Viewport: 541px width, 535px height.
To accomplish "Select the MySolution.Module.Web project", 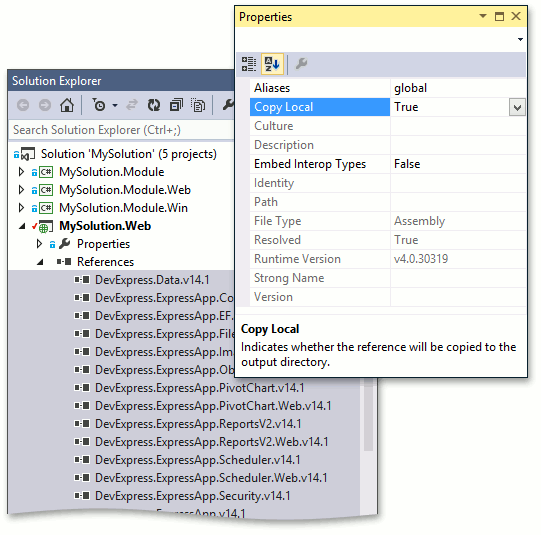I will click(125, 190).
